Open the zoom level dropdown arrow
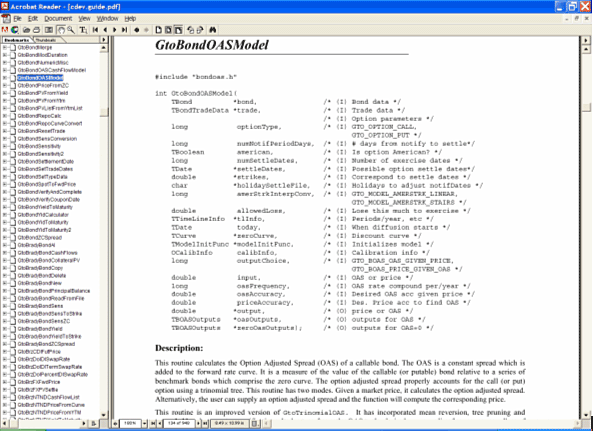The image size is (593, 431). point(144,424)
